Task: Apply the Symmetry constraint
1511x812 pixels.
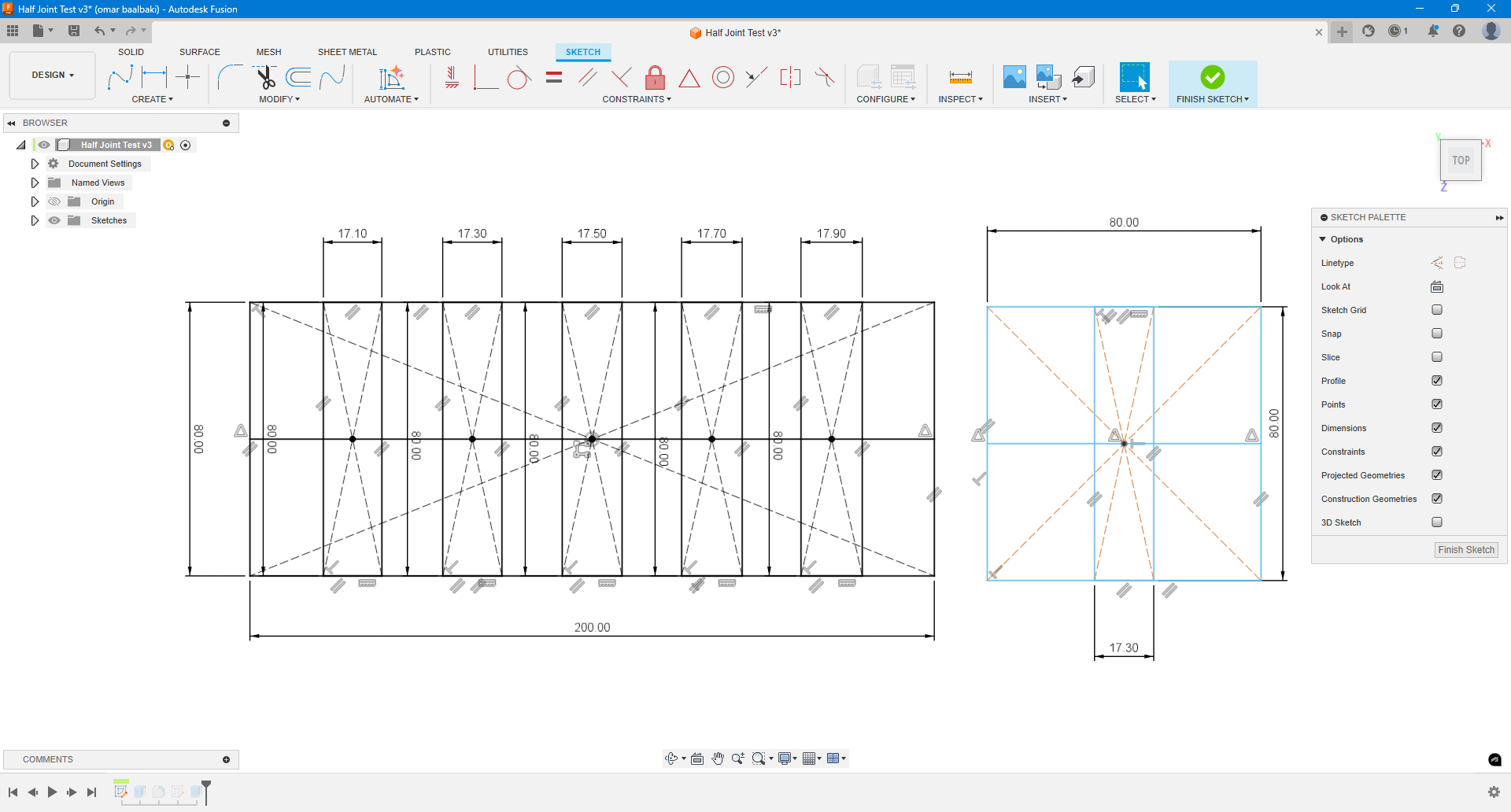Action: click(790, 77)
